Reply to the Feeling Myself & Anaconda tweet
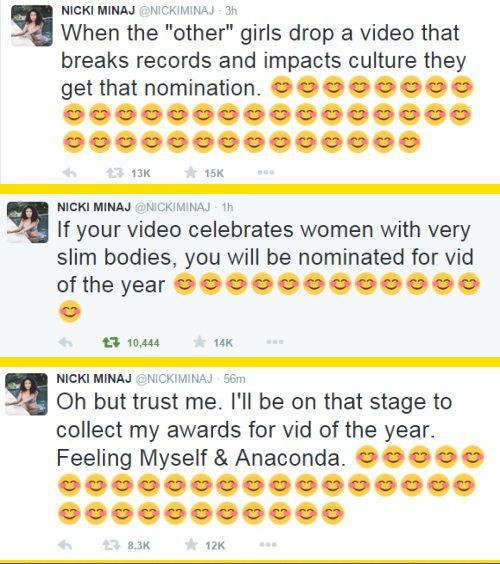Viewport: 500px width, 564px height. click(x=65, y=545)
